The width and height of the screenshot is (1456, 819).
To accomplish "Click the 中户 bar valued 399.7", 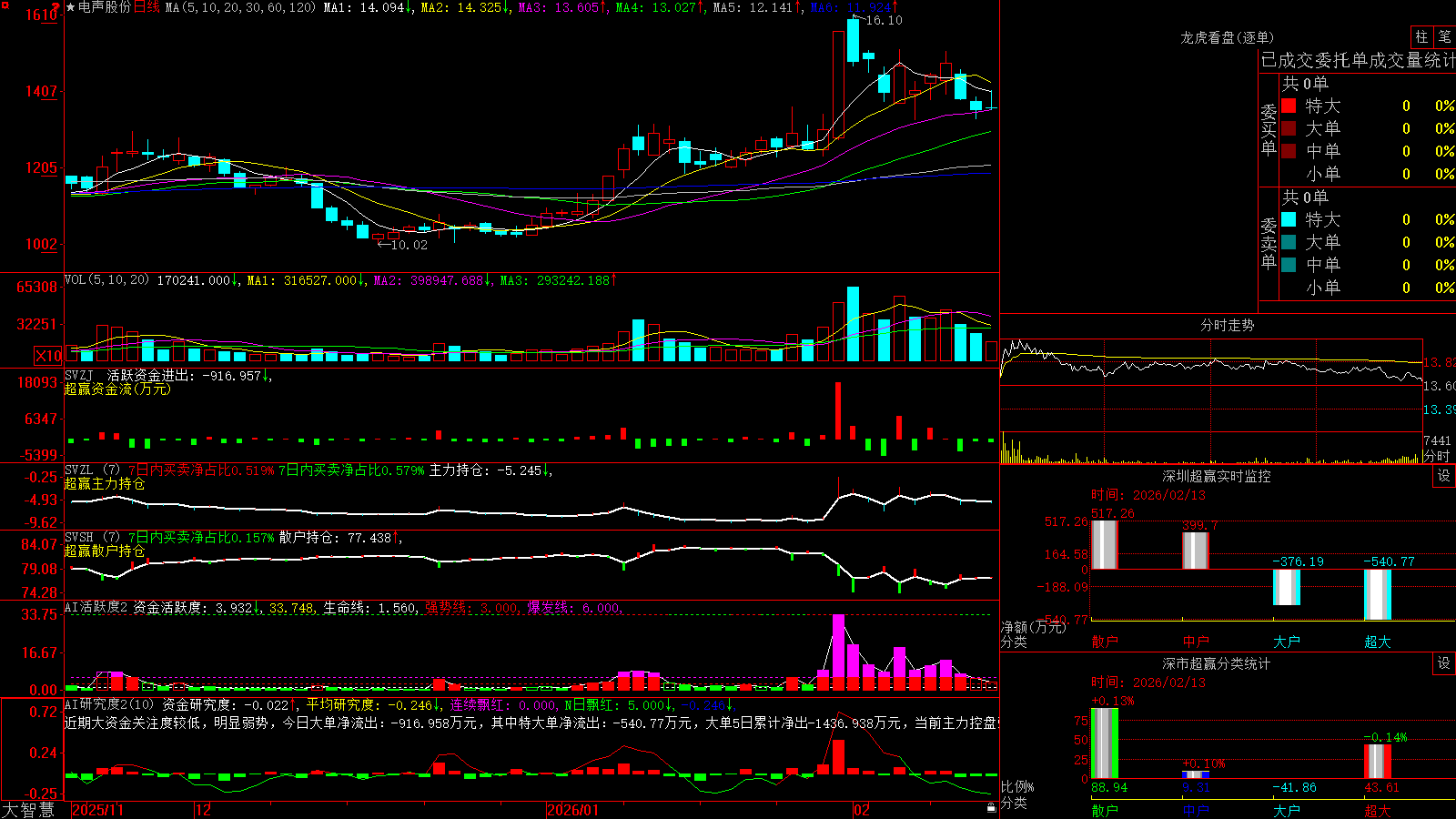I will pos(1196,551).
